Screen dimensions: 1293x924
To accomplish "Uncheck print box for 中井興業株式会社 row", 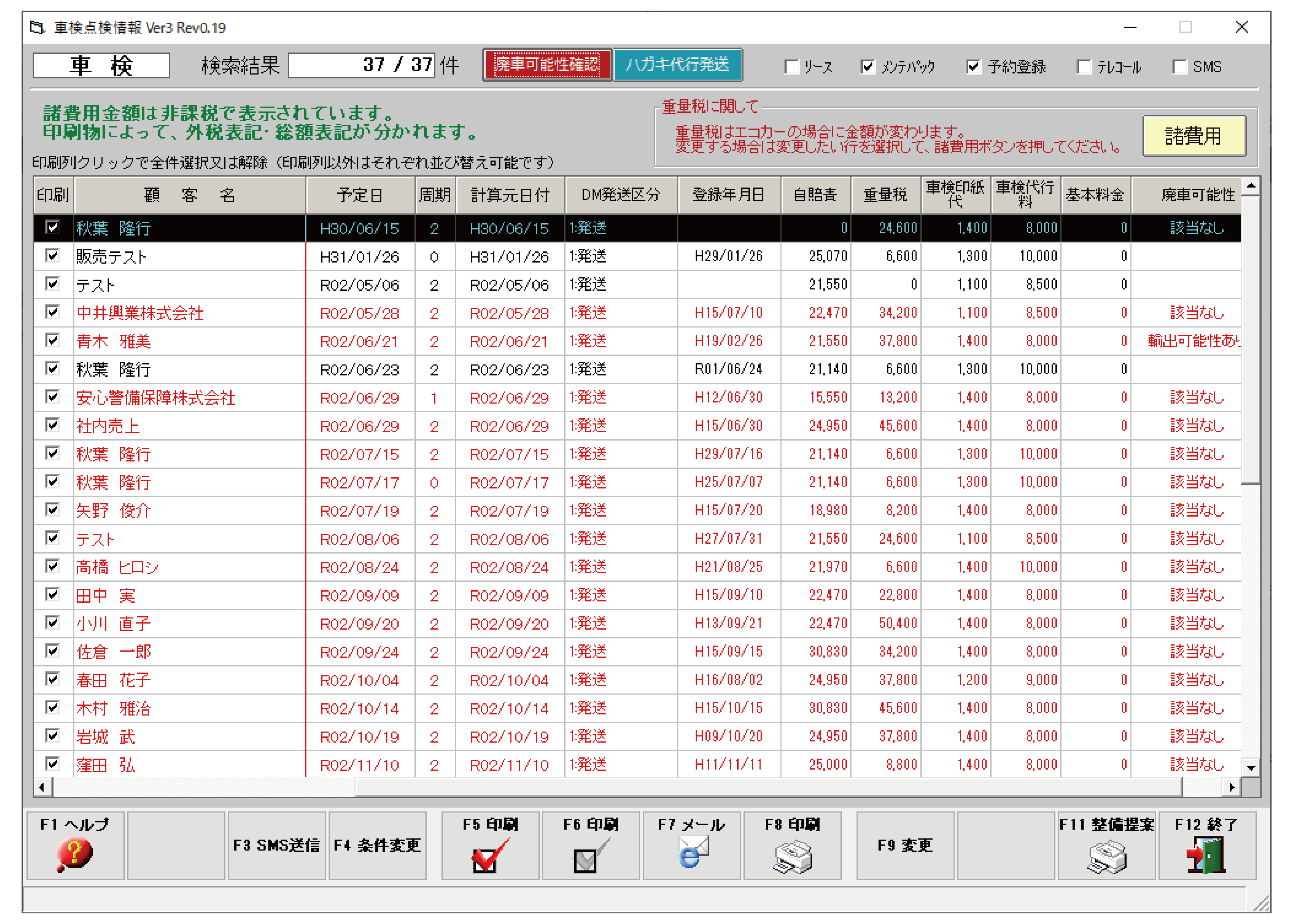I will (x=52, y=312).
